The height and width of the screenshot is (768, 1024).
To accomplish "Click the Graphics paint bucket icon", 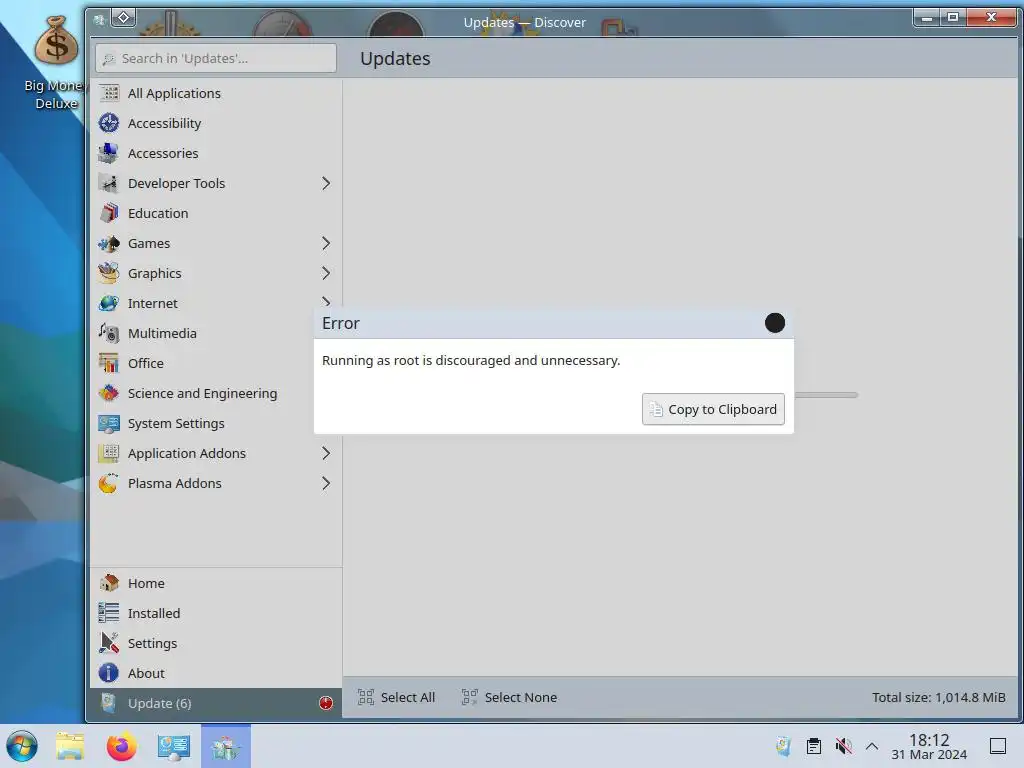I will pos(109,274).
